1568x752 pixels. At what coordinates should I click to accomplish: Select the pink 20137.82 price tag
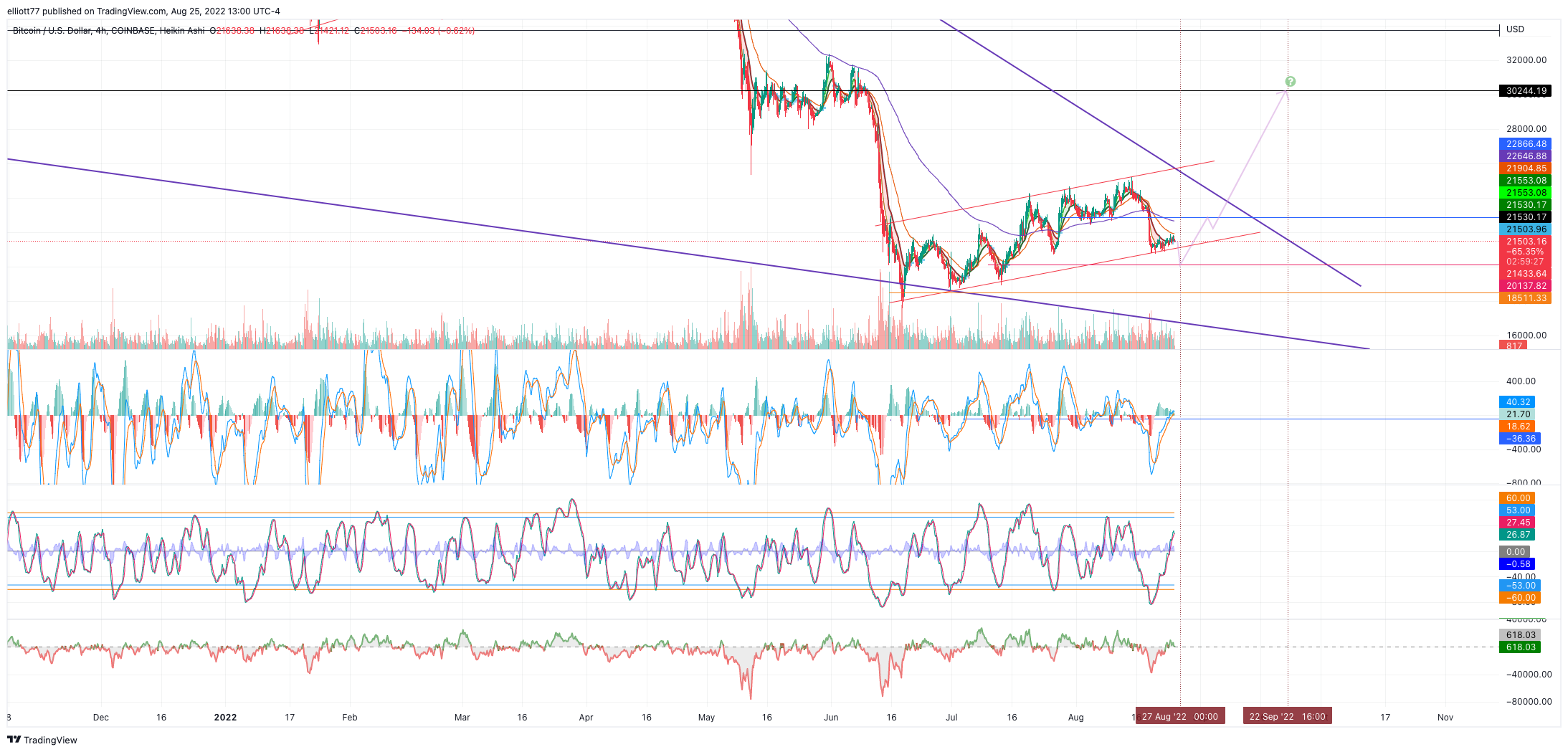[1525, 286]
